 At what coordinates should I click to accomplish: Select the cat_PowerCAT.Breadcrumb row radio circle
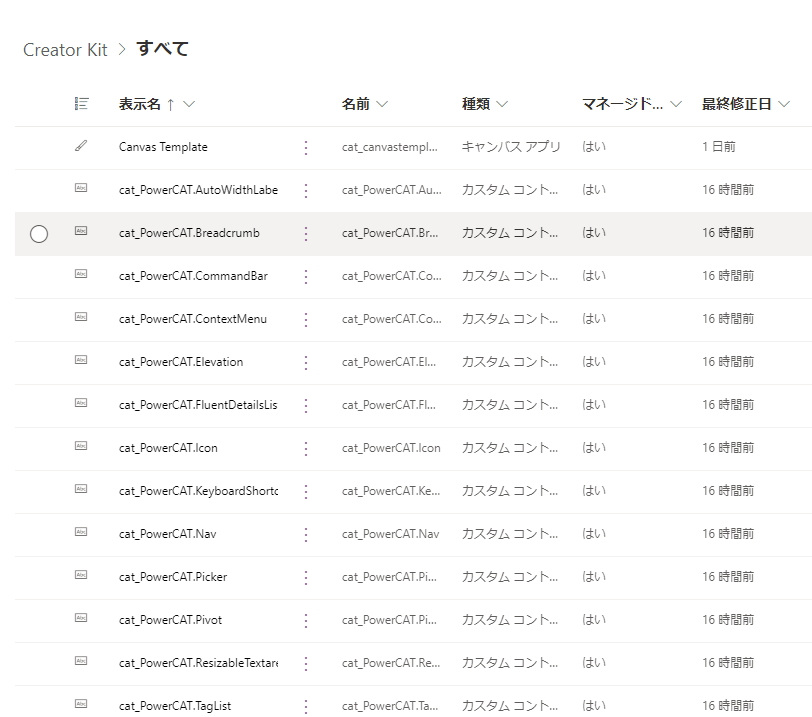pos(39,234)
